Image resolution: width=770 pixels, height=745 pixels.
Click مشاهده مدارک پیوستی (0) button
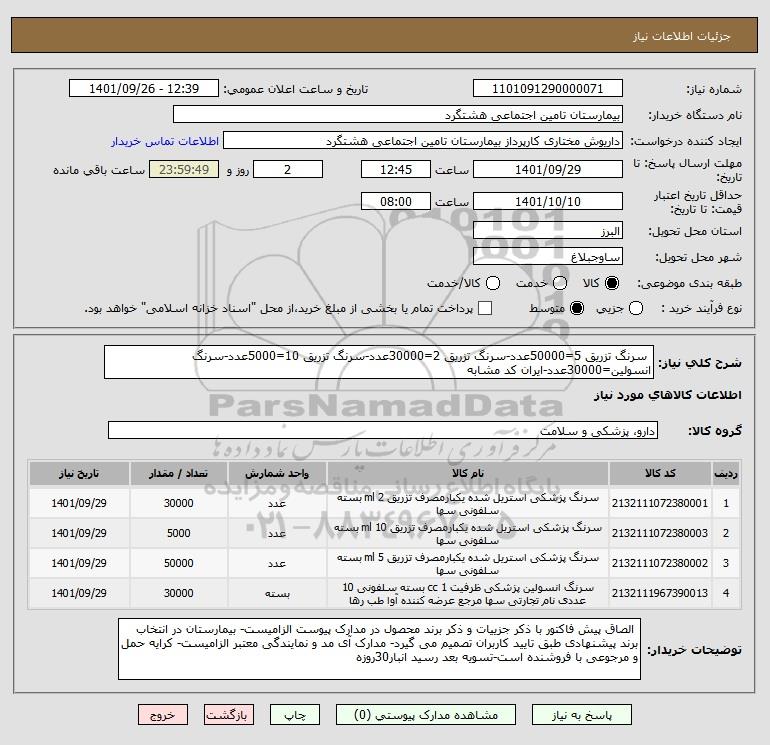[426, 715]
